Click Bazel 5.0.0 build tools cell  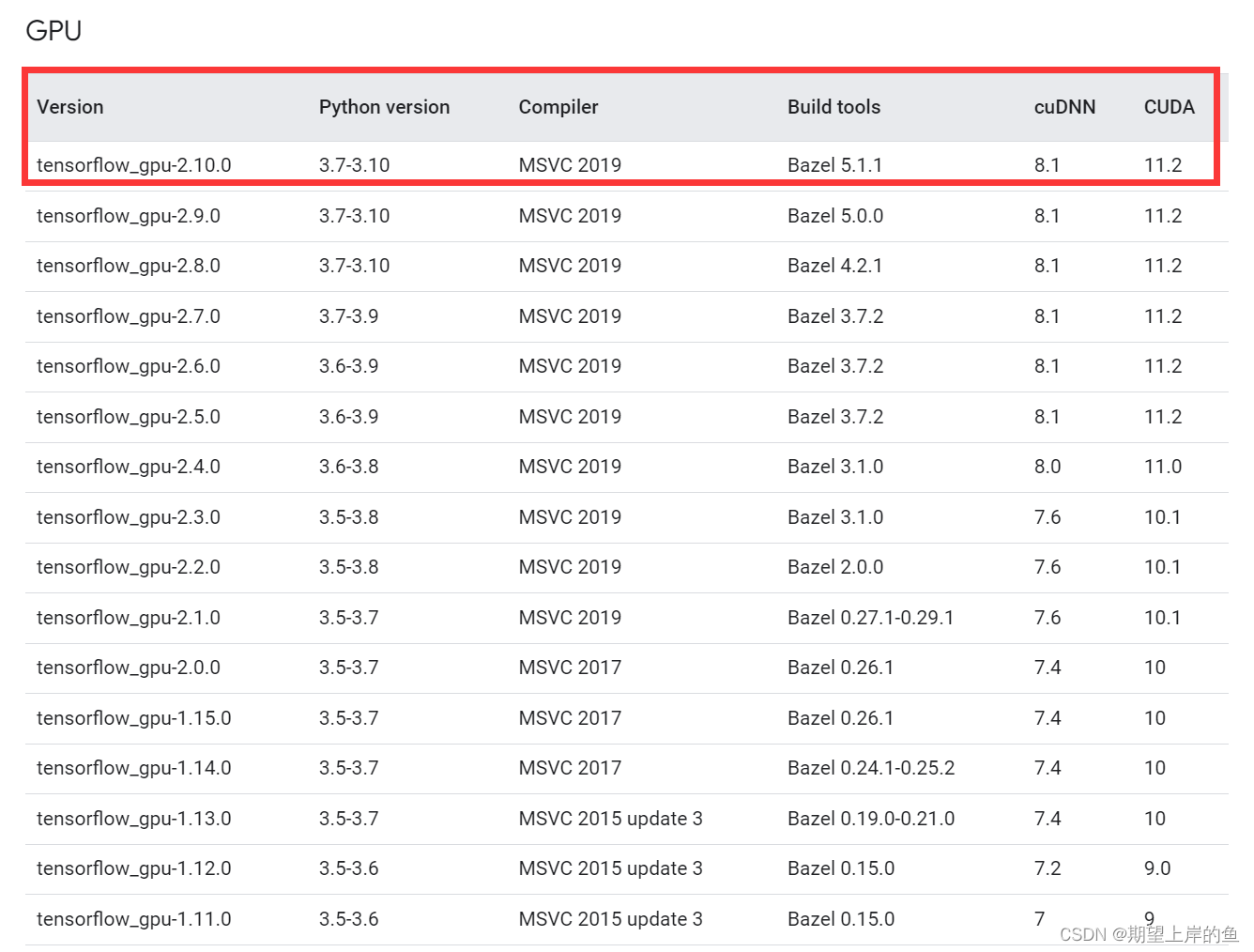coord(835,216)
